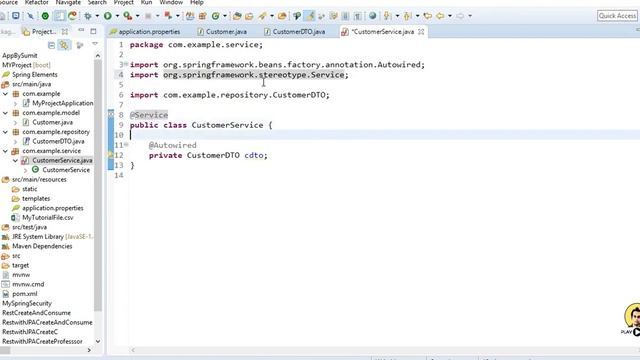Select Maven Dependencies library node

(37, 247)
